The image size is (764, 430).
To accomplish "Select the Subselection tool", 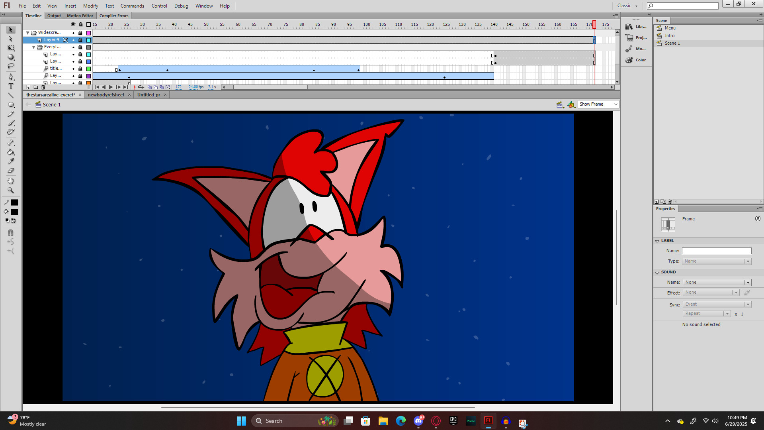I will (10, 39).
